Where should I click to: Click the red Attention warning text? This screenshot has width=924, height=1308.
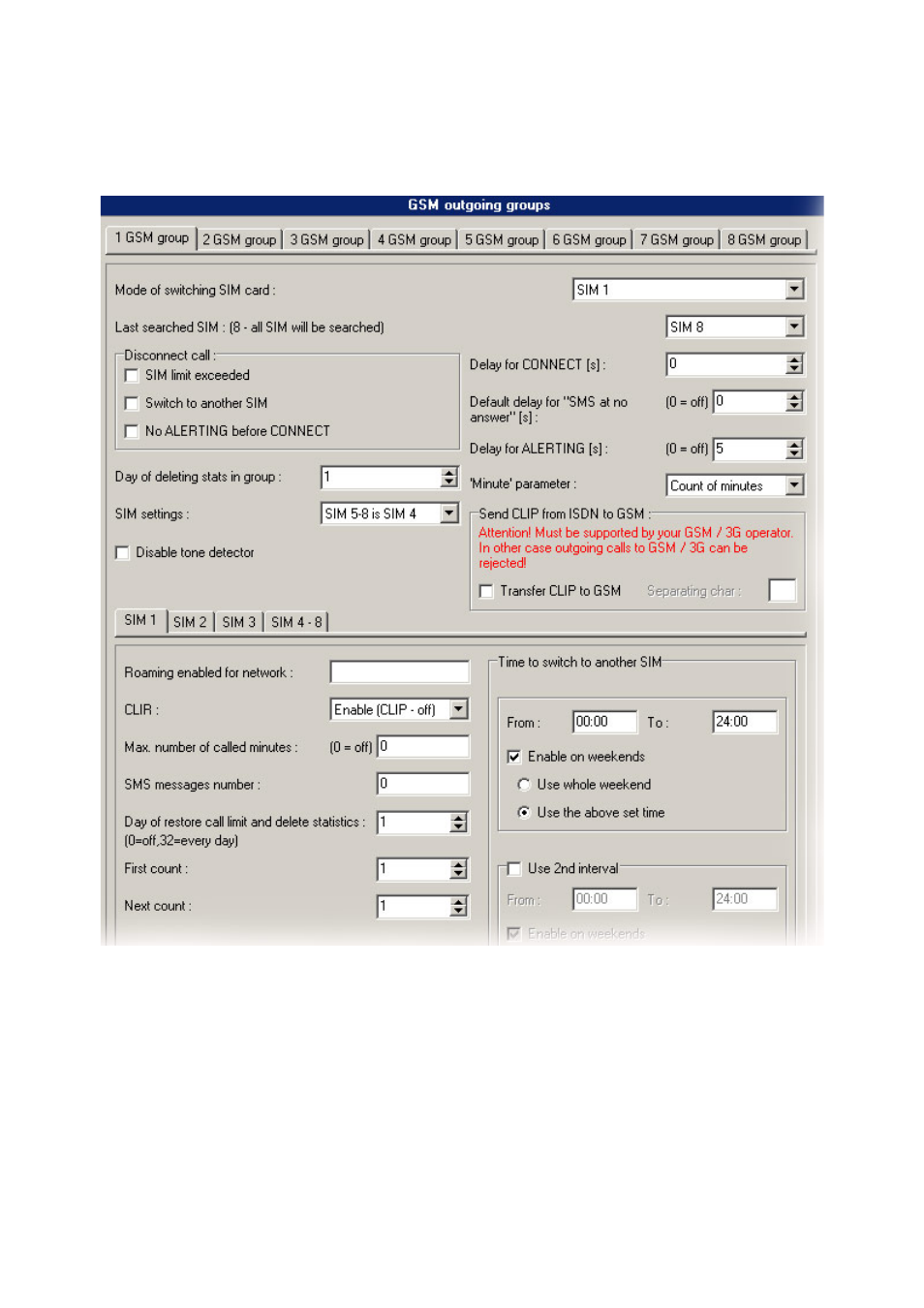pyautogui.click(x=635, y=548)
